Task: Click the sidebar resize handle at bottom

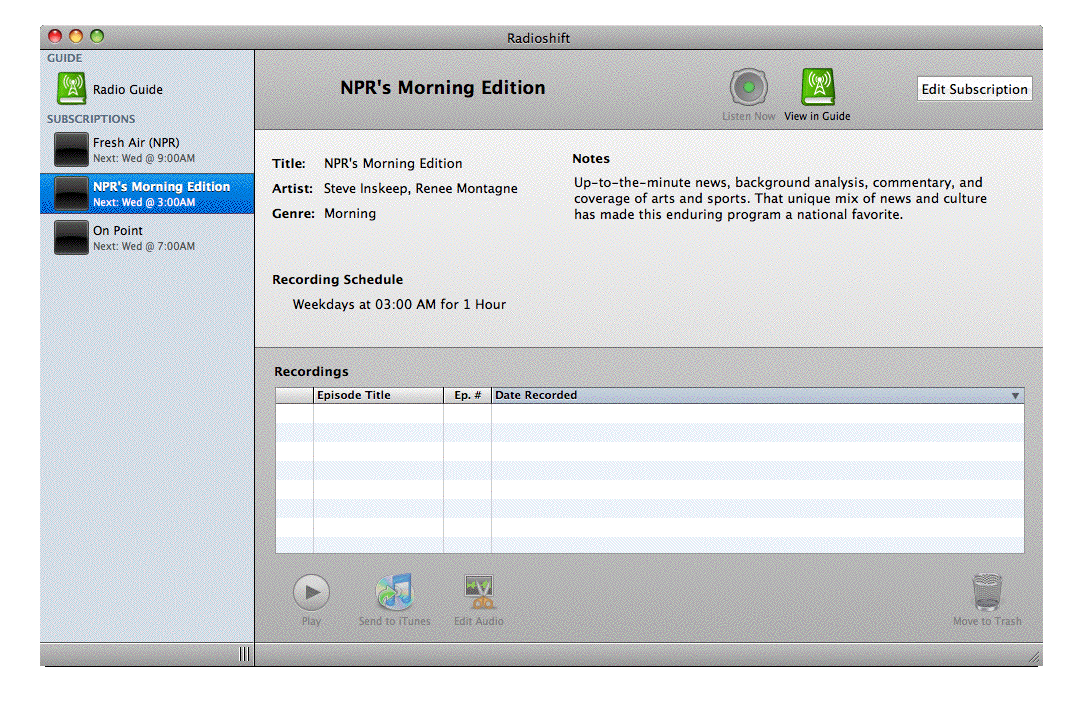Action: point(245,654)
